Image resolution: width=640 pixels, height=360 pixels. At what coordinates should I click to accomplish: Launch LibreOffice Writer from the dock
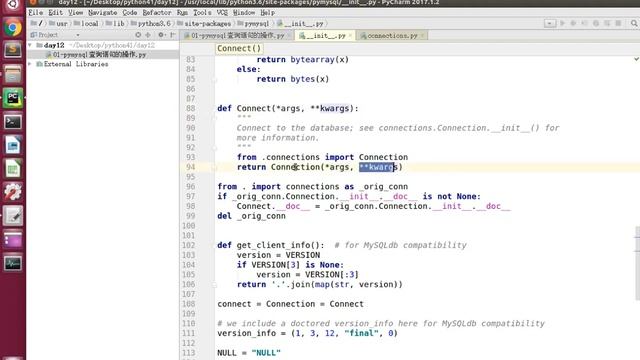pos(13,145)
